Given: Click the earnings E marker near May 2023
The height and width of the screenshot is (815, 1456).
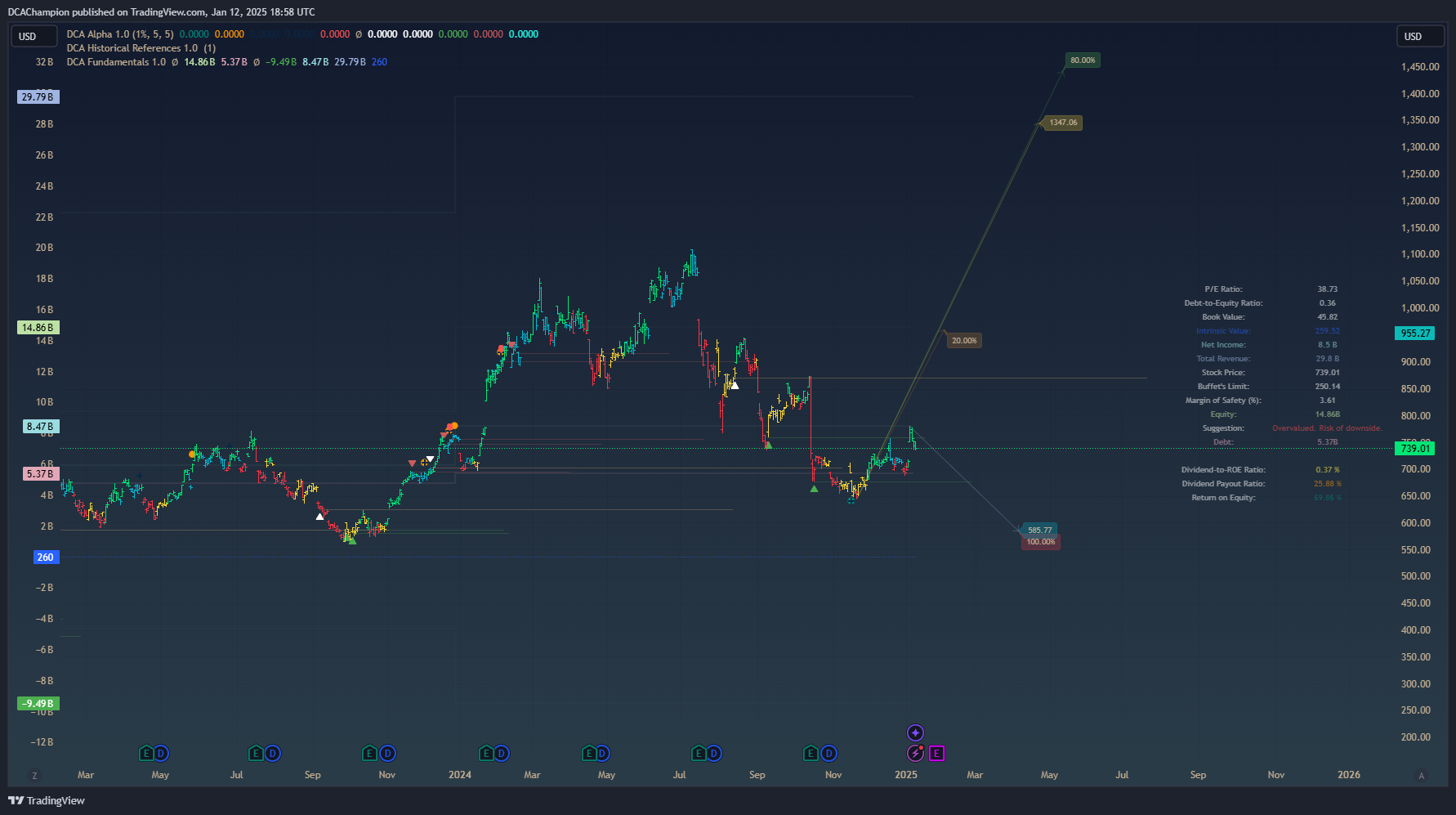Looking at the screenshot, I should click(146, 754).
